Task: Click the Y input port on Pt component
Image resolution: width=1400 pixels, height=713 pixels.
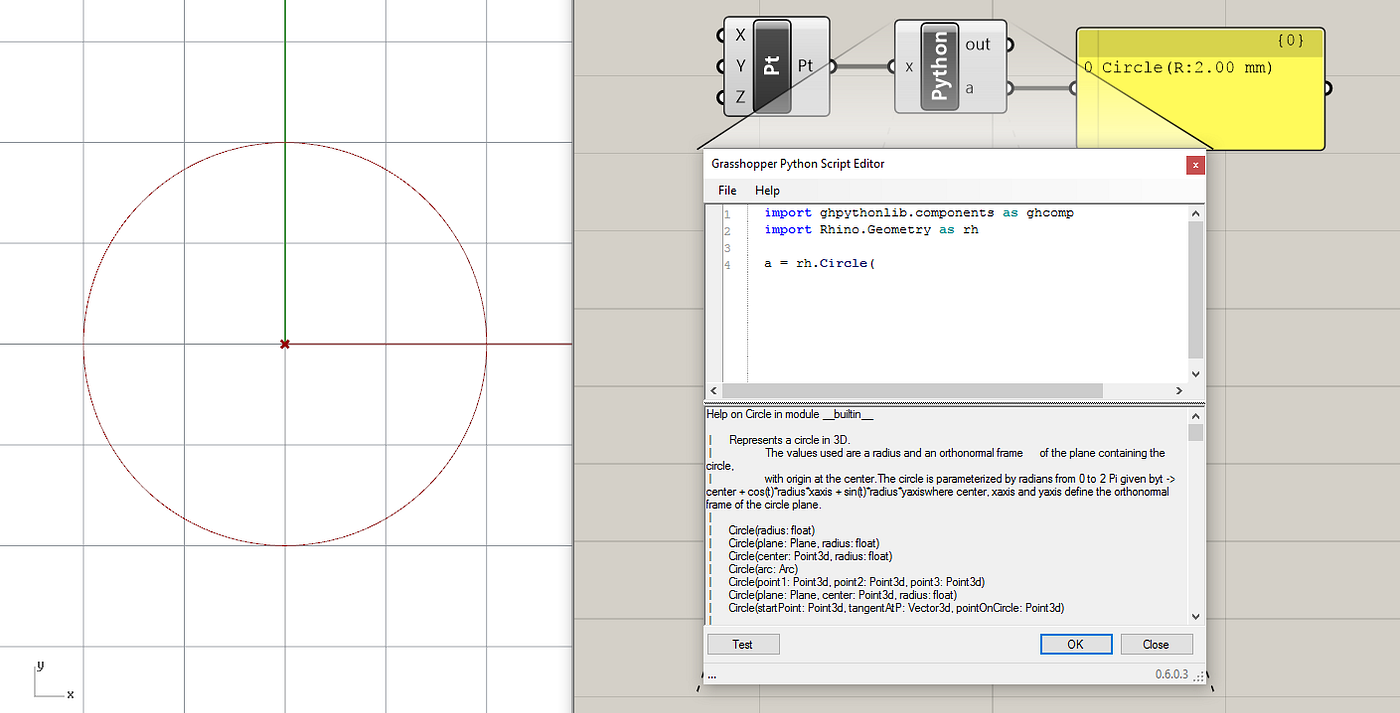Action: pyautogui.click(x=722, y=66)
